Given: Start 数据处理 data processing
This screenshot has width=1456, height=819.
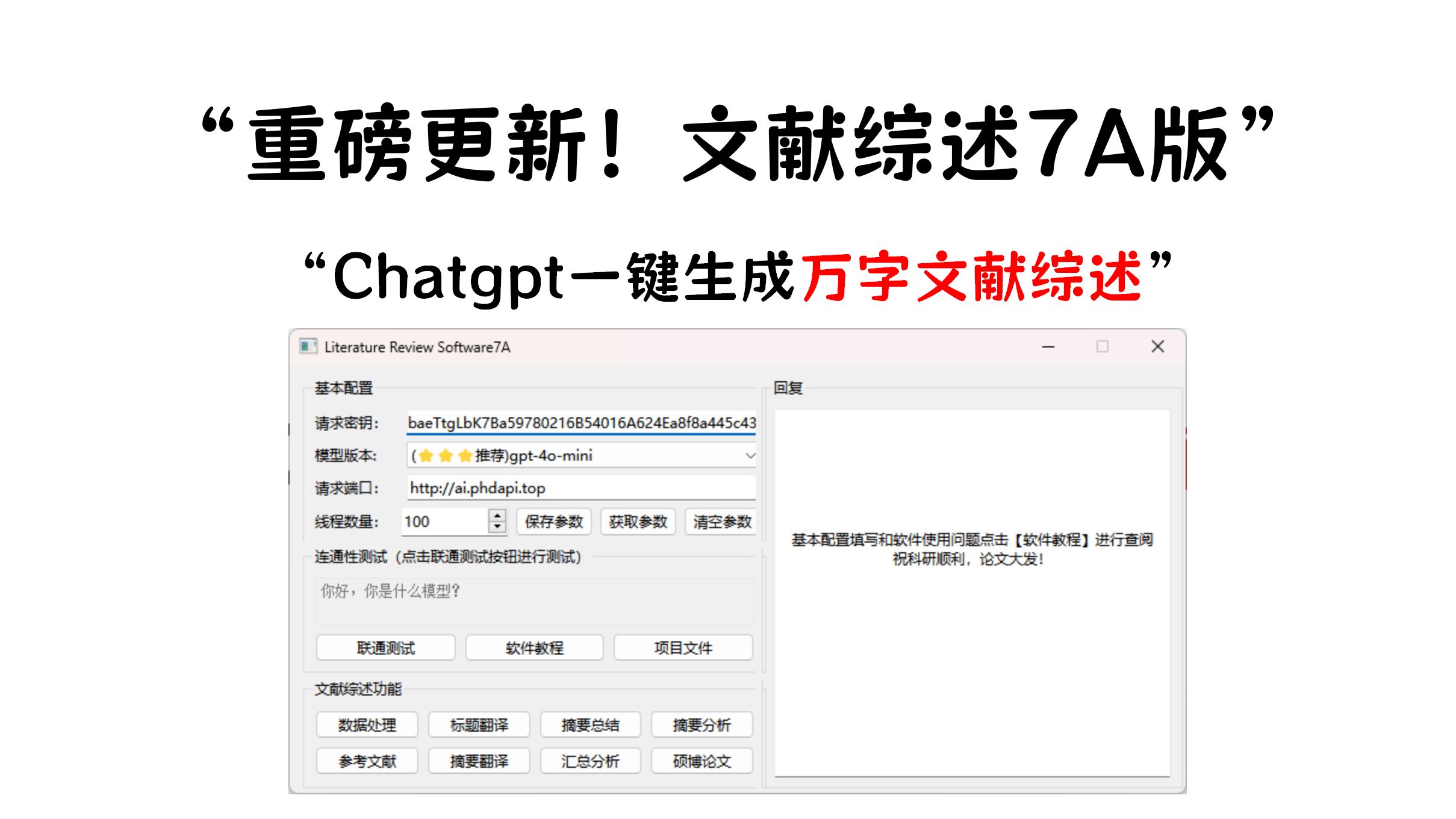Looking at the screenshot, I should 367,725.
